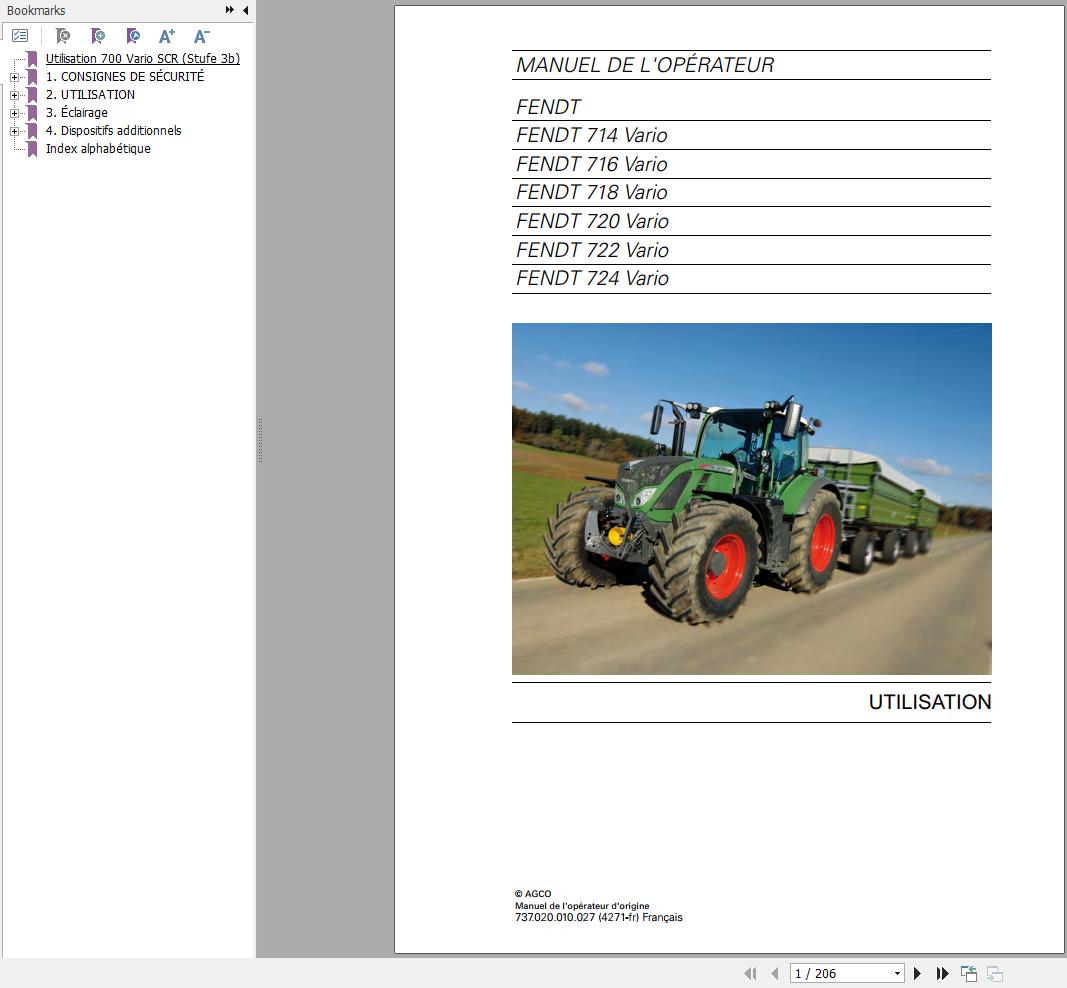The height and width of the screenshot is (988, 1067).
Task: Click the bookmark icon beside 3. Éclairage
Action: coord(32,113)
